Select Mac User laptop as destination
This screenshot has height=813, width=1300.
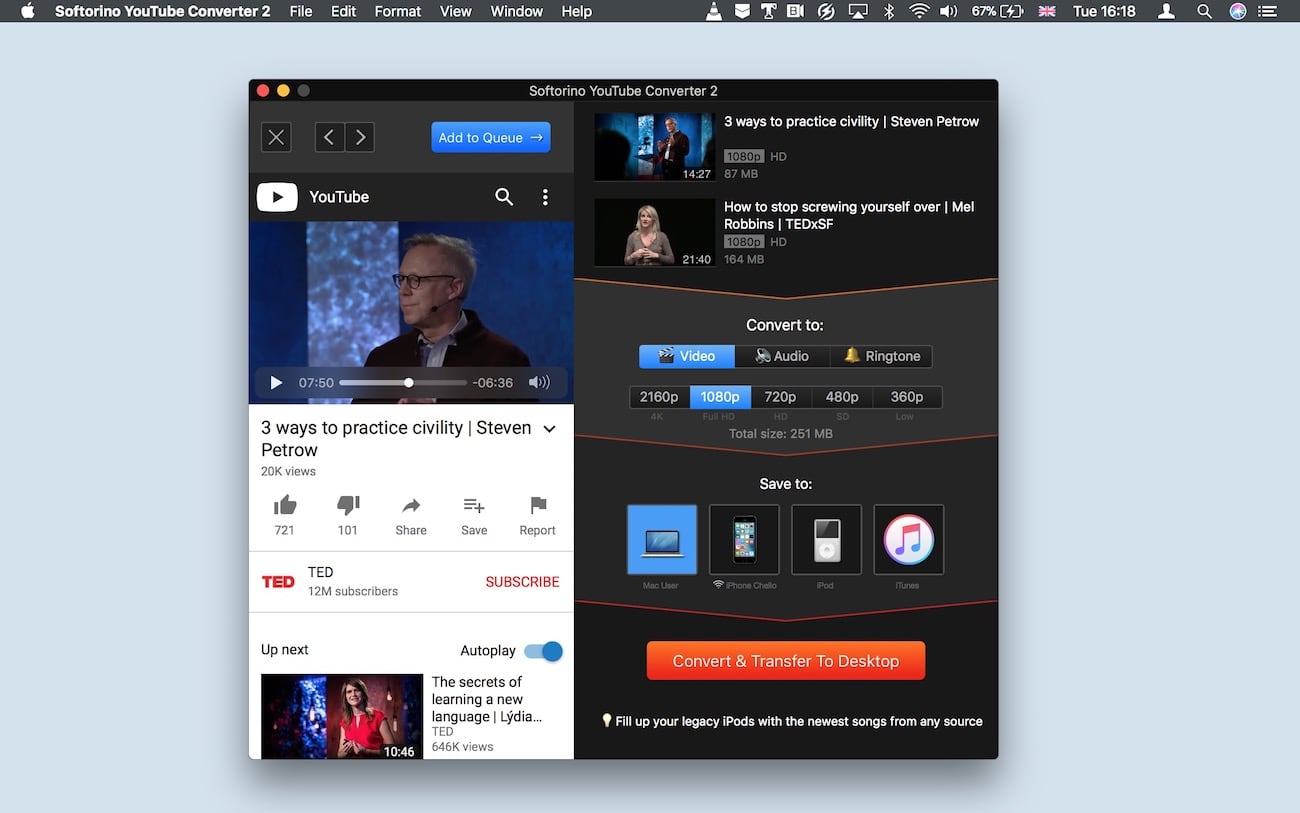pos(662,540)
